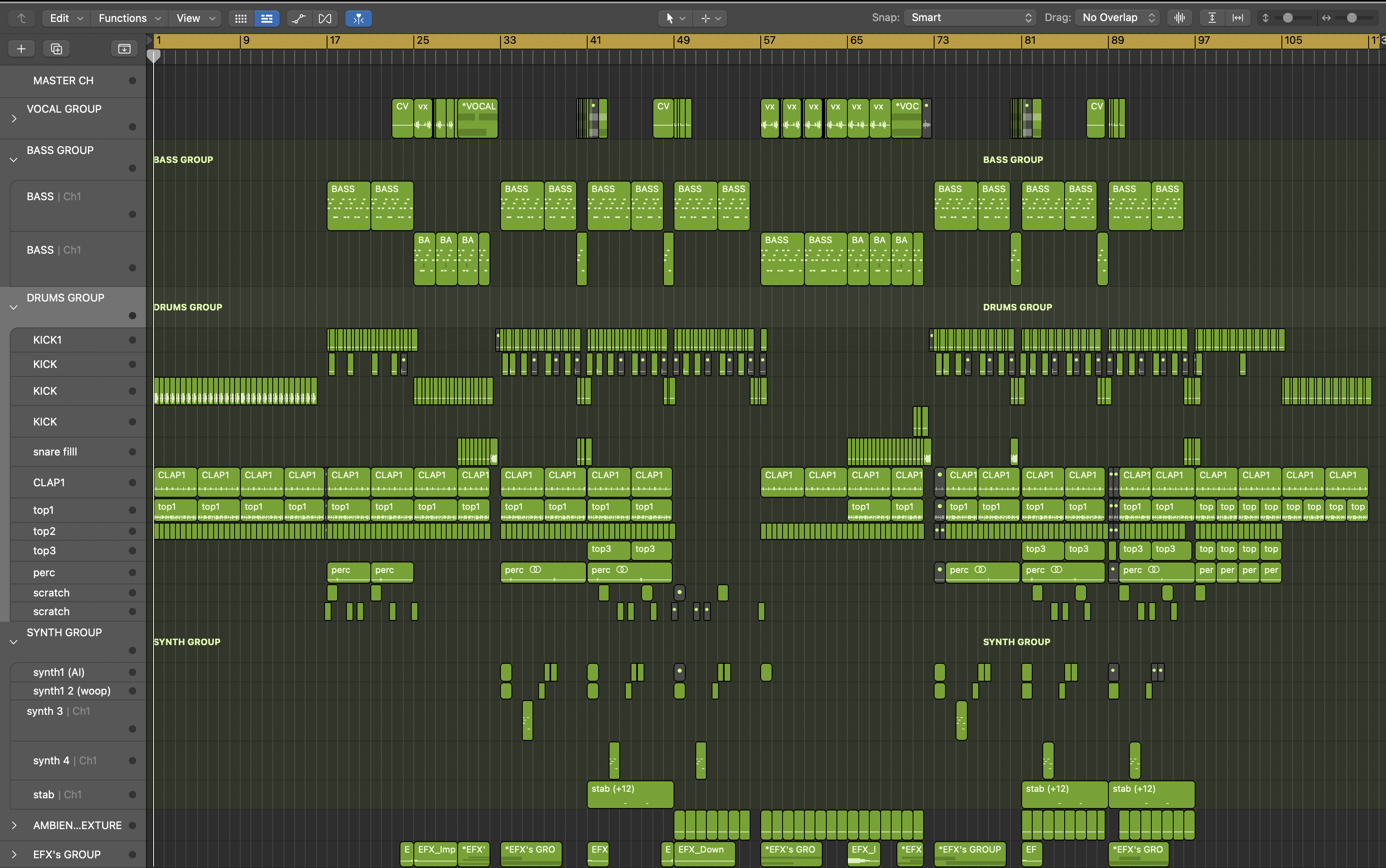Show automation curve icon

299,18
